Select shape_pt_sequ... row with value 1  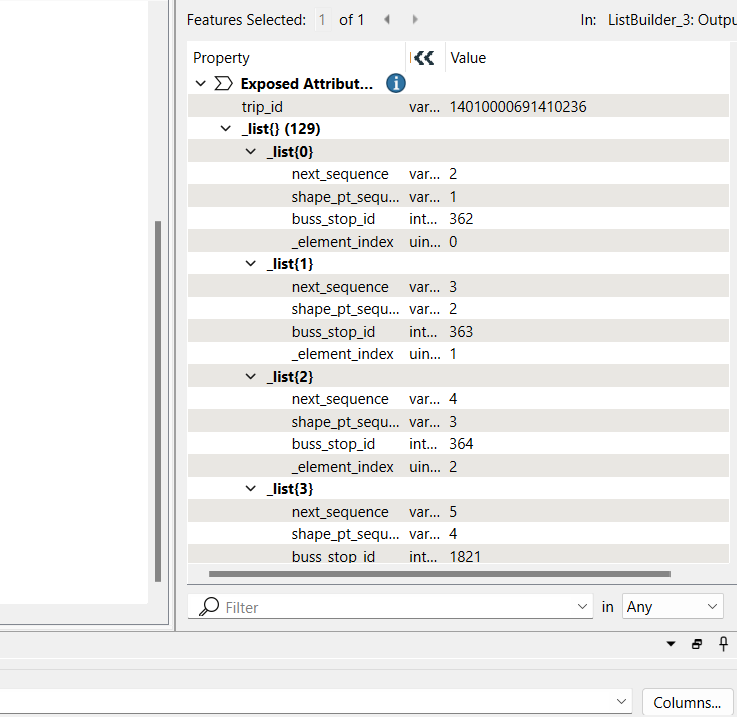[x=458, y=197]
